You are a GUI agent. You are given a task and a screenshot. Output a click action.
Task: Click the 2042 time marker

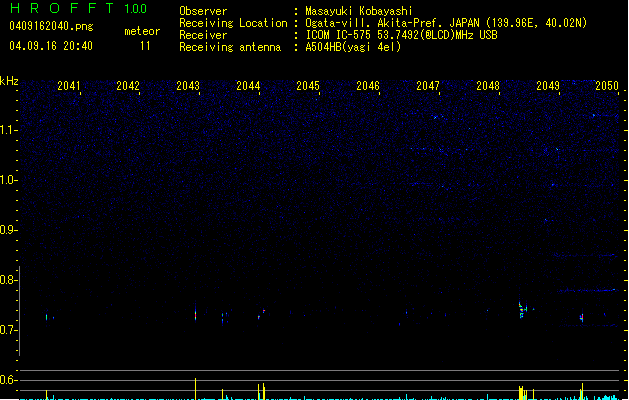click(x=128, y=86)
